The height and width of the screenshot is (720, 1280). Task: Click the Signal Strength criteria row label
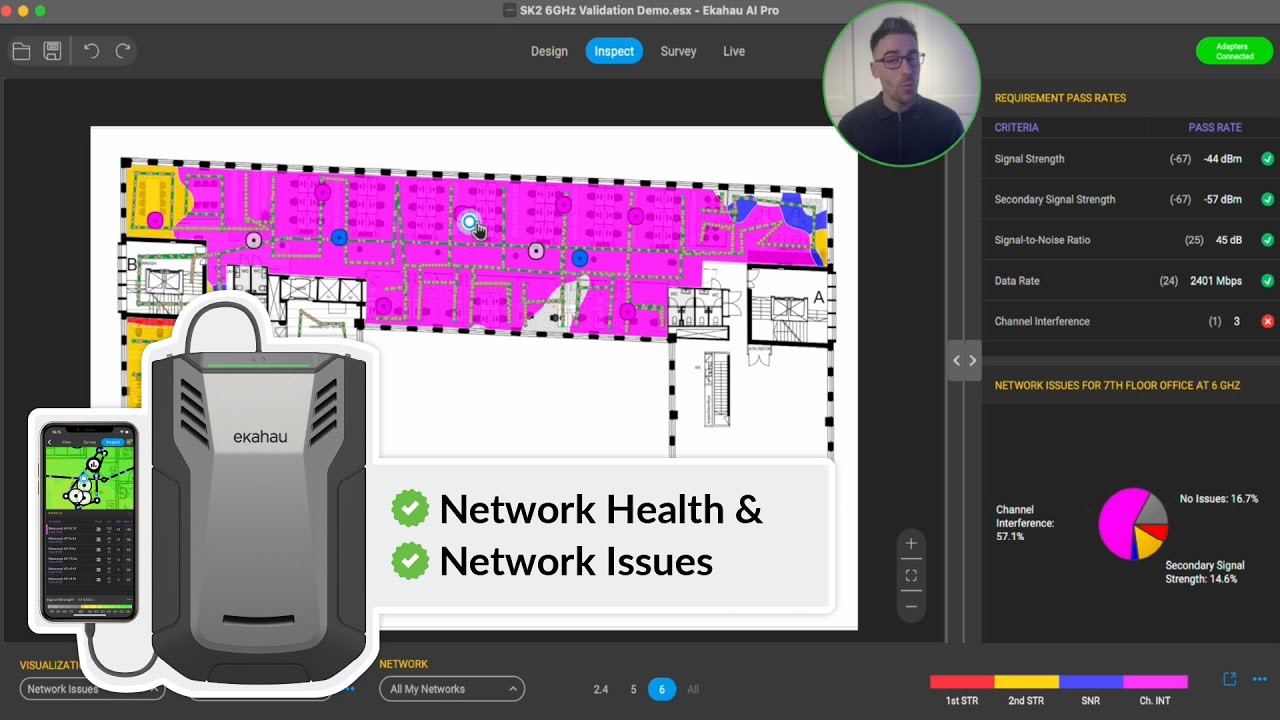pyautogui.click(x=1029, y=159)
